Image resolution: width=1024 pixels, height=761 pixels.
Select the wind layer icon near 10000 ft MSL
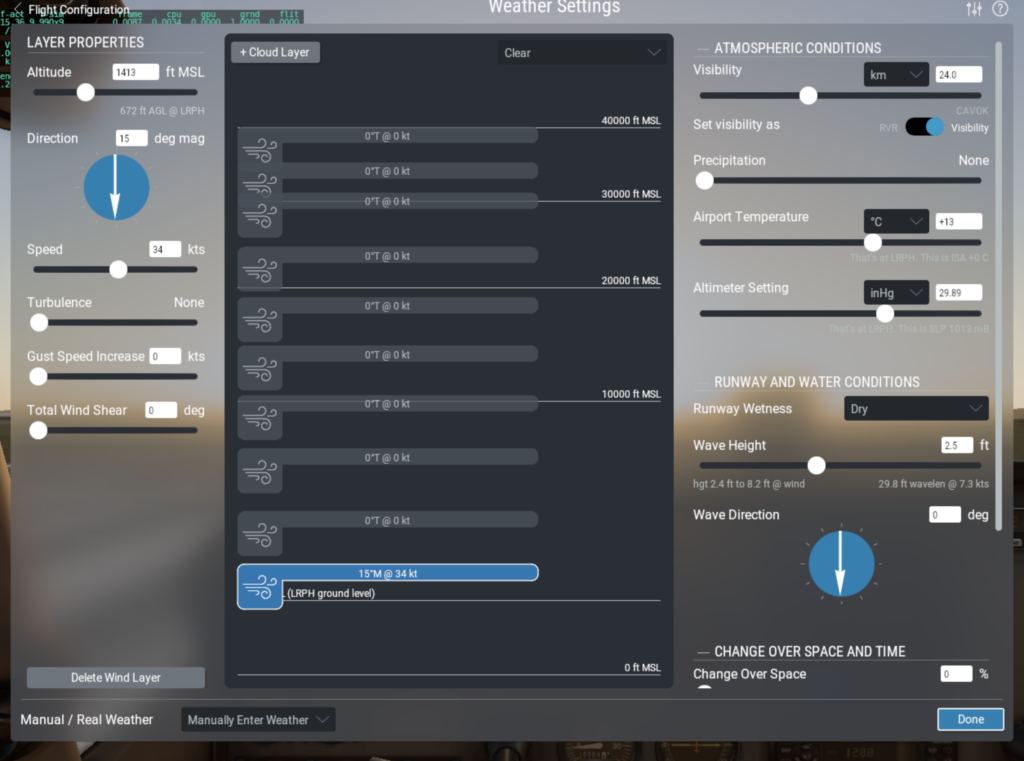point(260,419)
